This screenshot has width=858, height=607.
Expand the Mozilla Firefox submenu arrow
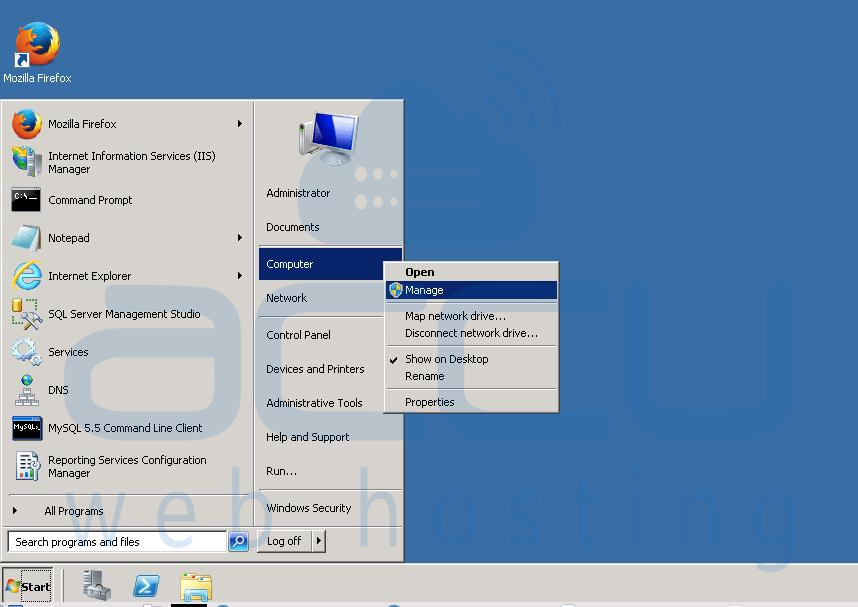tap(240, 124)
